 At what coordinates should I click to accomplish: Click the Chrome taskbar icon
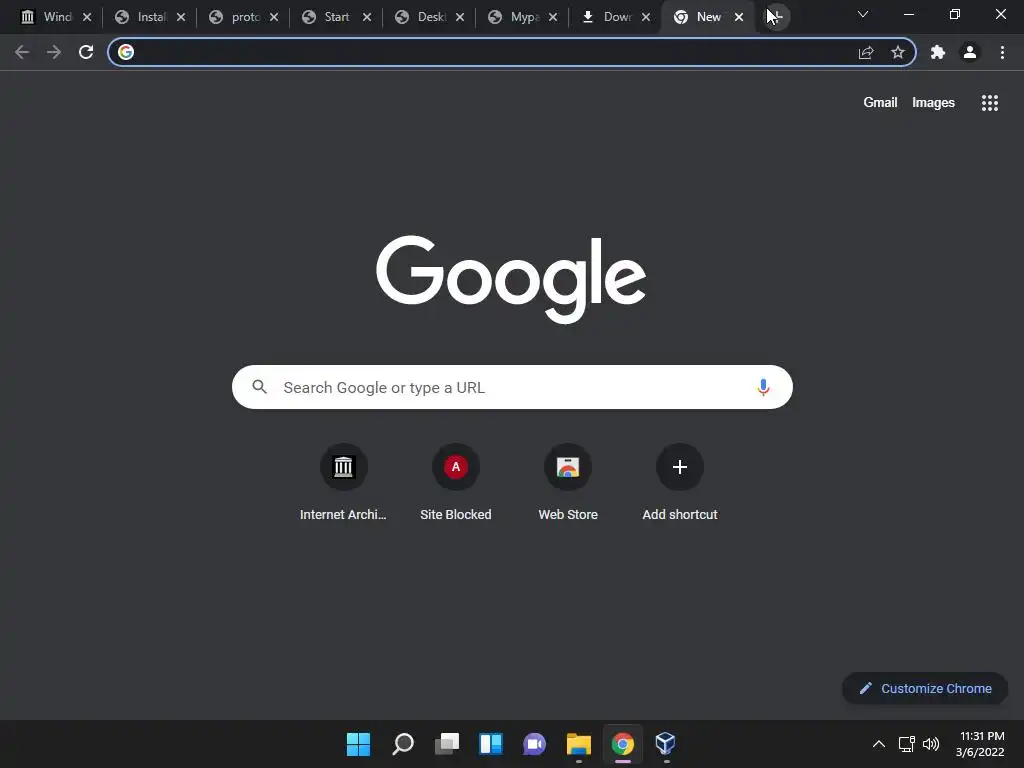623,744
